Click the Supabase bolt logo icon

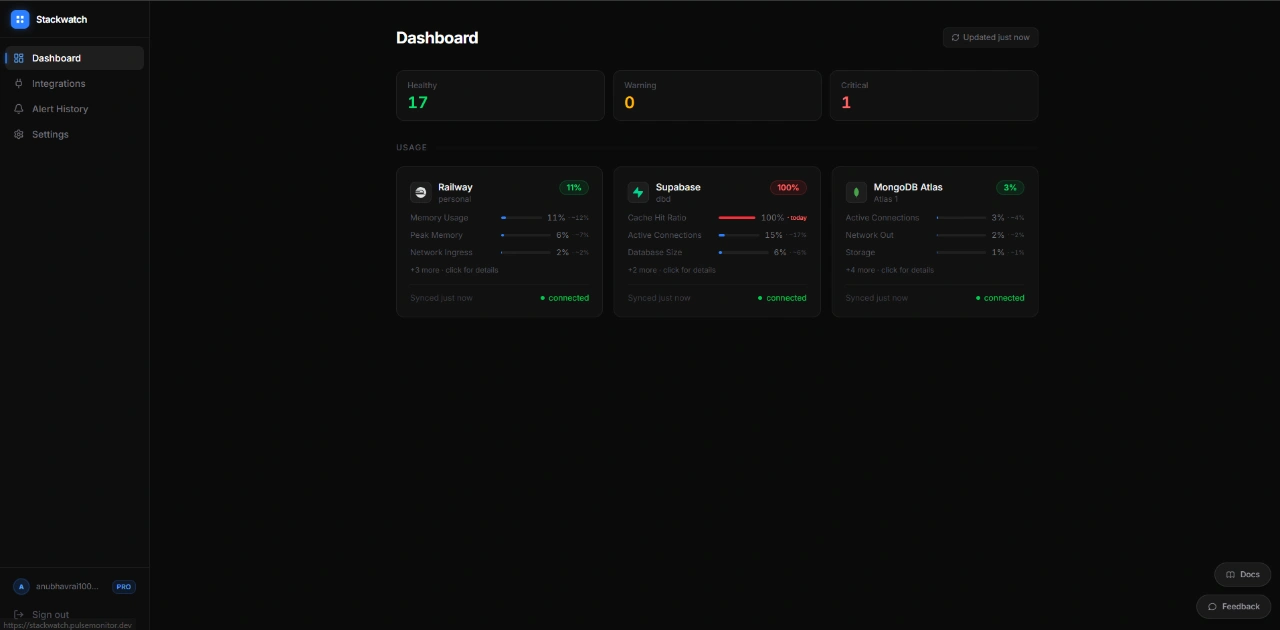point(638,192)
